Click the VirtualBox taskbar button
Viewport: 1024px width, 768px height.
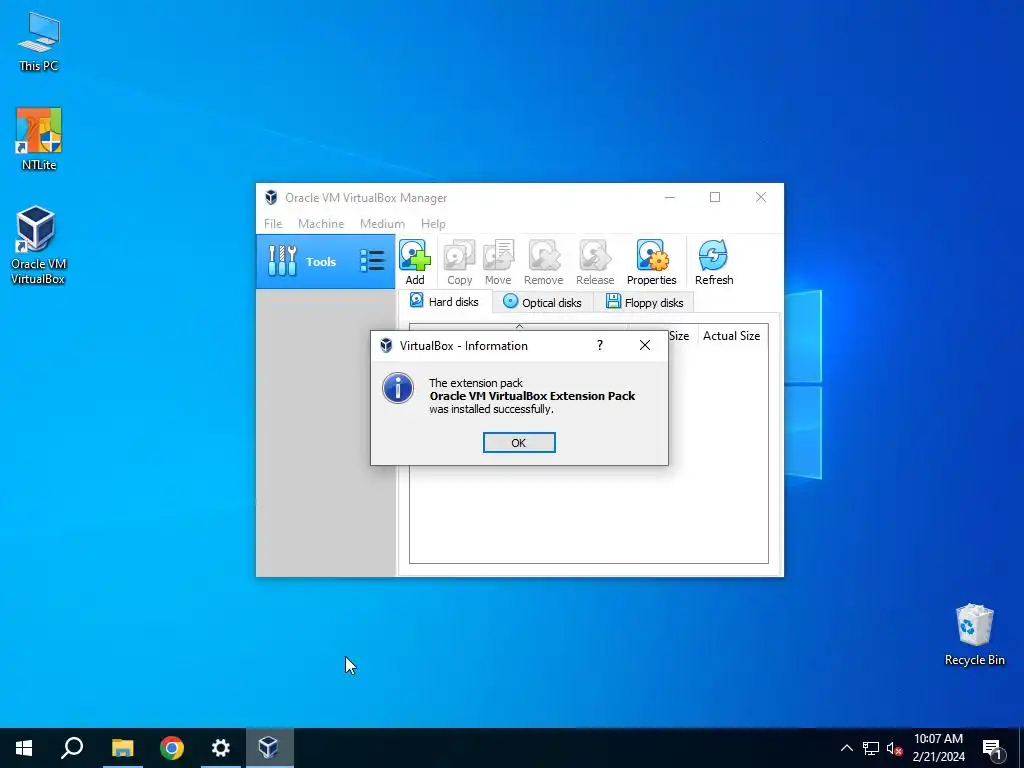[270, 748]
